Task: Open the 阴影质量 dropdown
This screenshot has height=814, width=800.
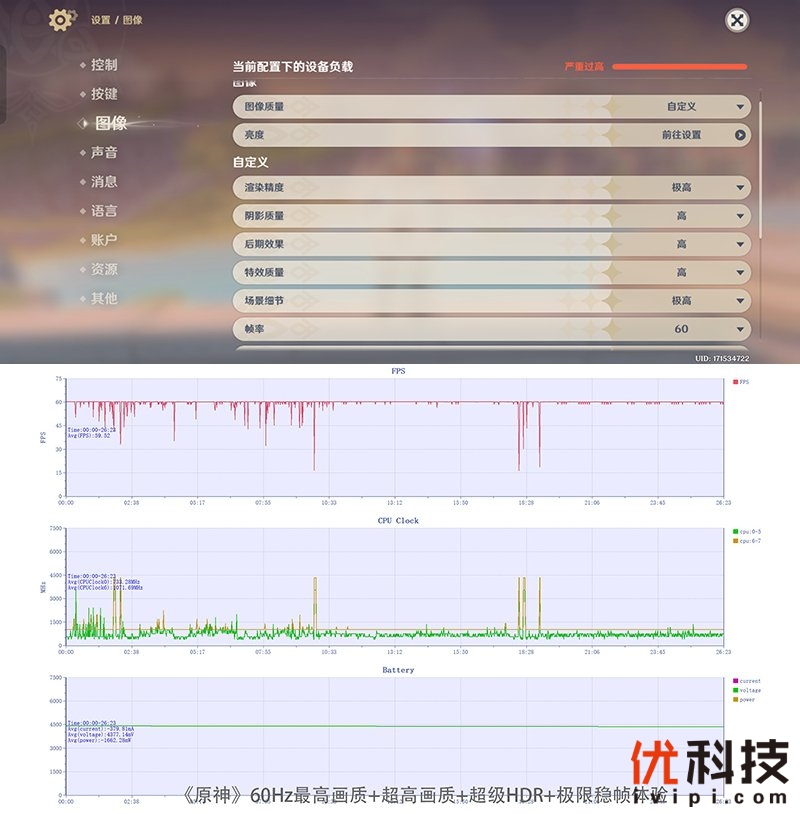Action: click(x=740, y=216)
